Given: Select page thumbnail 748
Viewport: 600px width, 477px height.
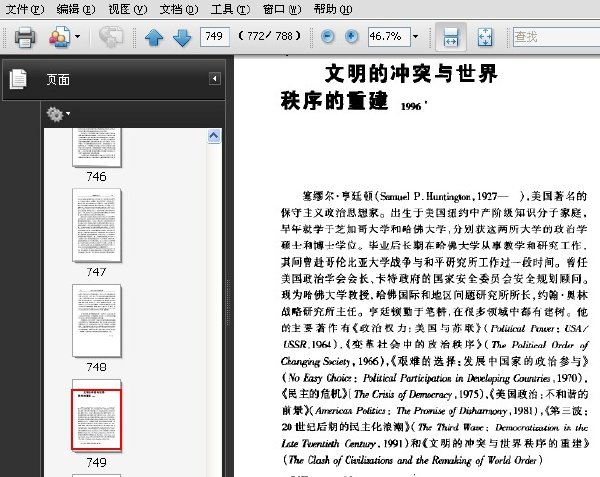Looking at the screenshot, I should click(96, 321).
